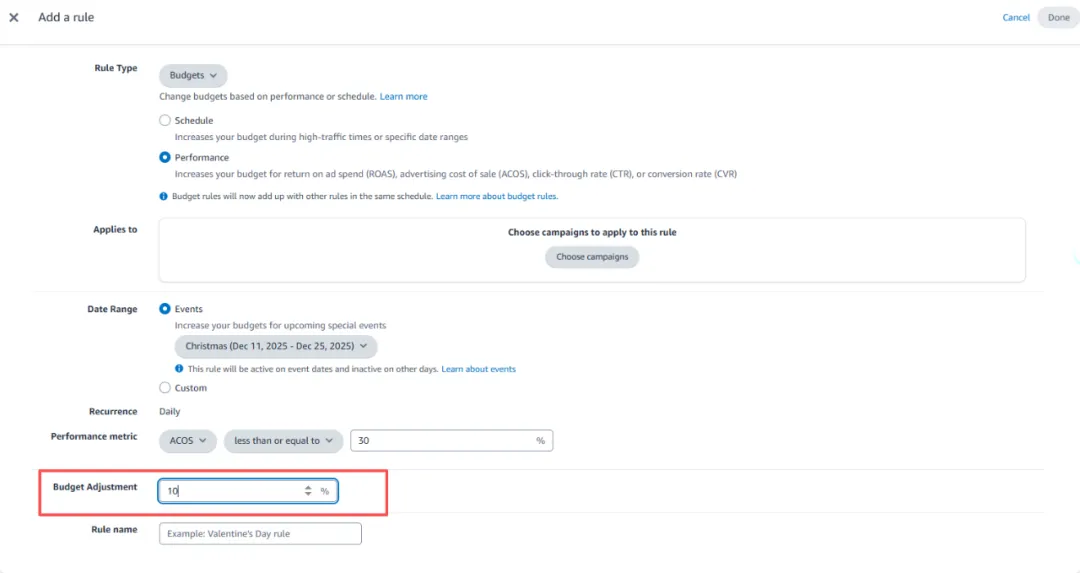Click the info icon under the event dropdown
Viewport: 1080px width, 573px height.
(179, 369)
